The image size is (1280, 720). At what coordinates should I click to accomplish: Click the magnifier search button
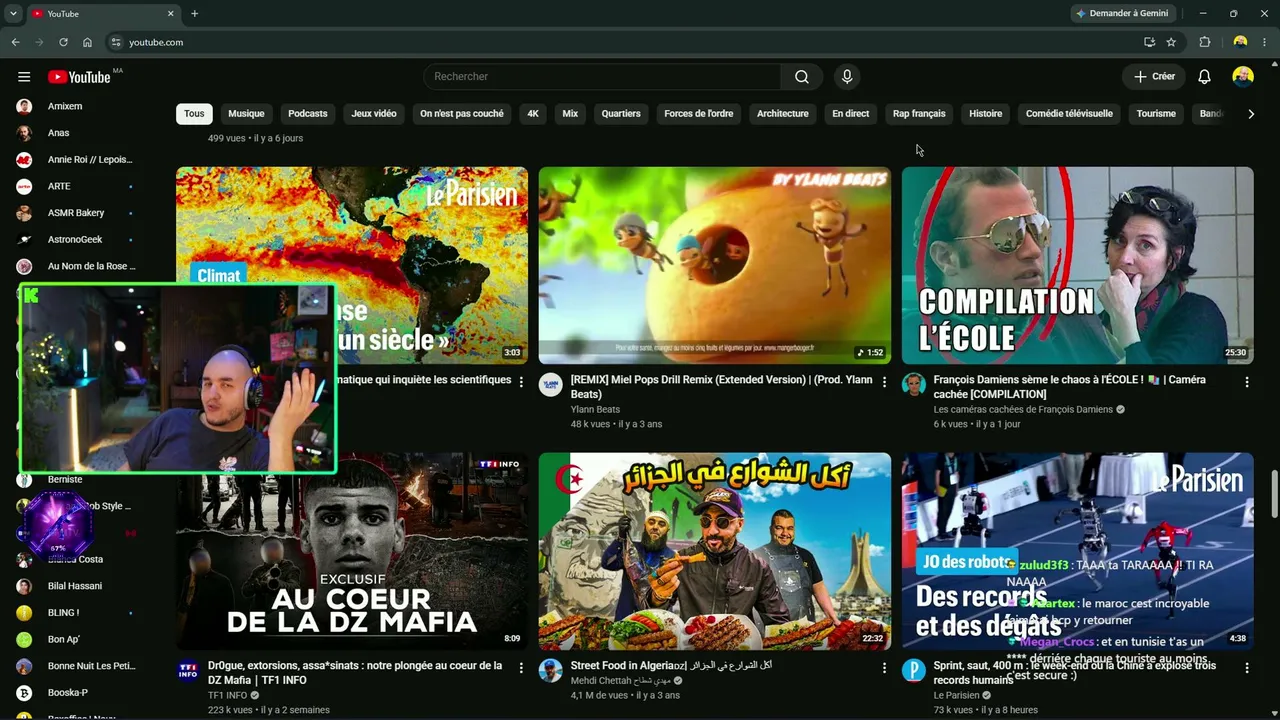pyautogui.click(x=802, y=77)
